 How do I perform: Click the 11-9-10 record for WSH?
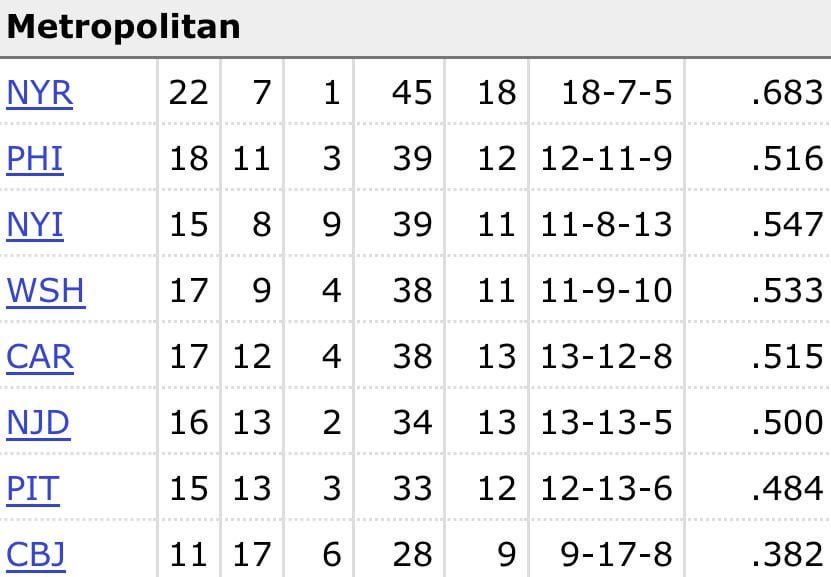coord(606,291)
